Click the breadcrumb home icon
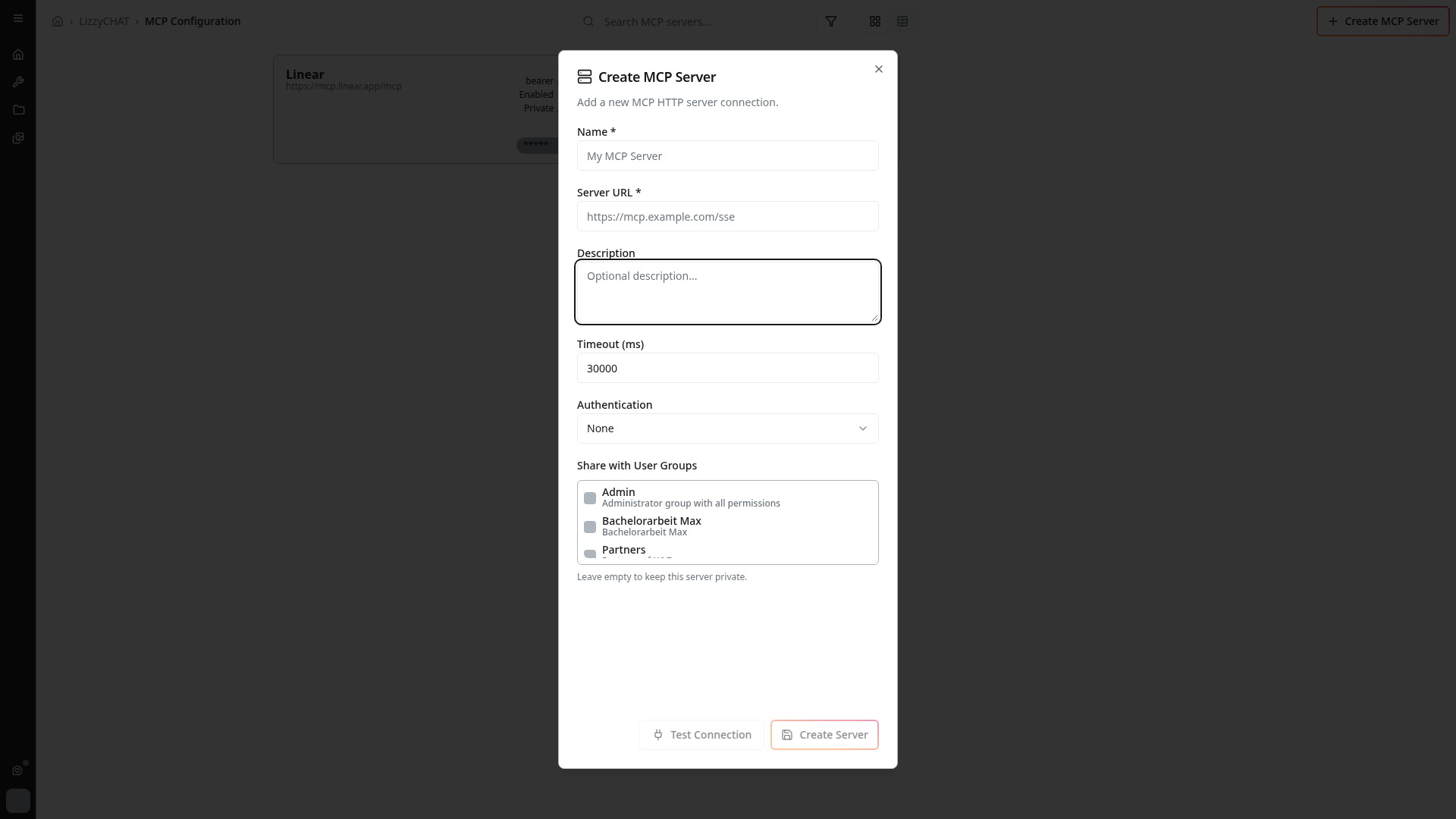1456x819 pixels. pyautogui.click(x=58, y=21)
